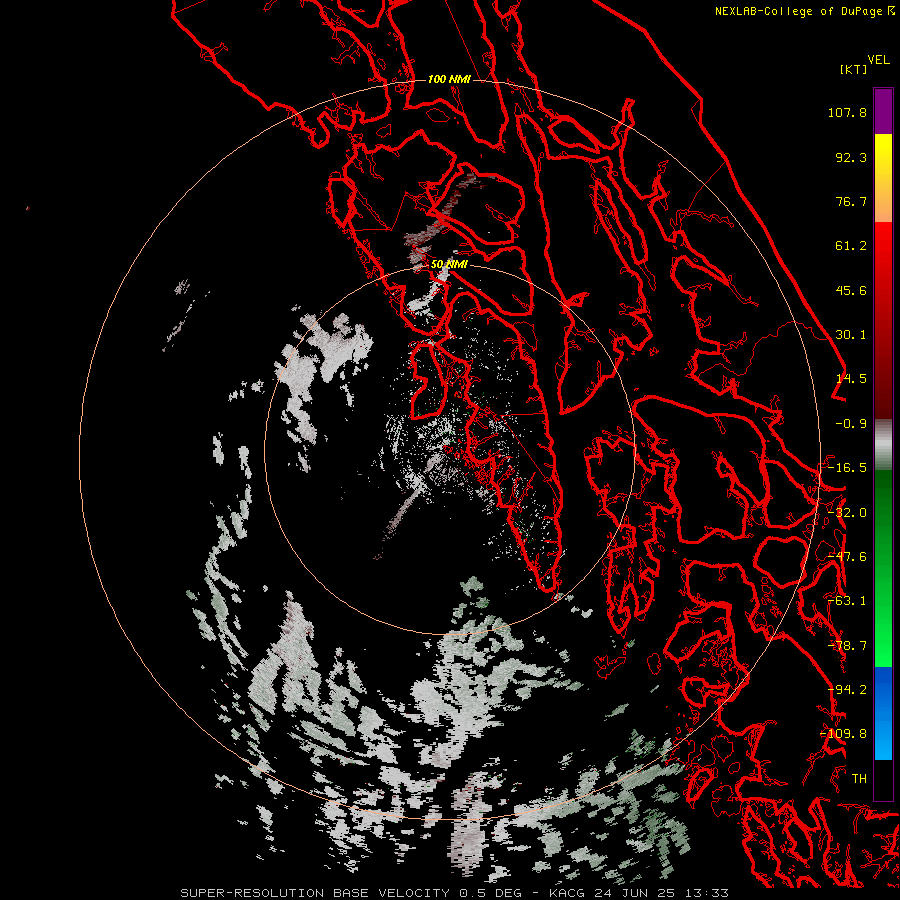
Task: Click the VEL legend title
Action: pos(878,60)
